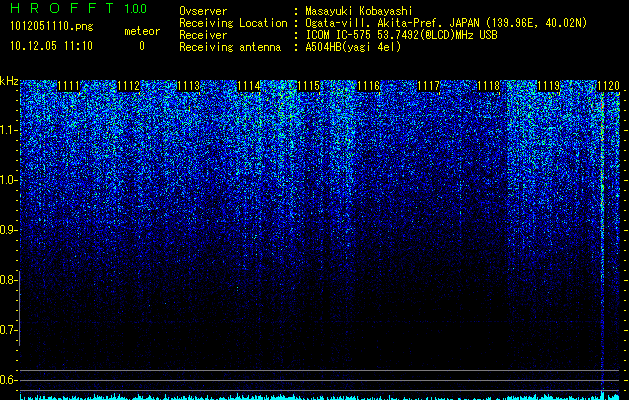Click the ICOM IC-575 receiver text
The image size is (629, 400).
click(401, 35)
